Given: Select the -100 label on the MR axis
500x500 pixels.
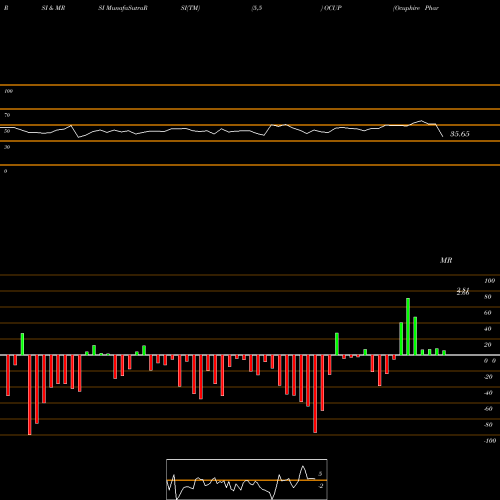Looking at the screenshot, I should pyautogui.click(x=490, y=441).
